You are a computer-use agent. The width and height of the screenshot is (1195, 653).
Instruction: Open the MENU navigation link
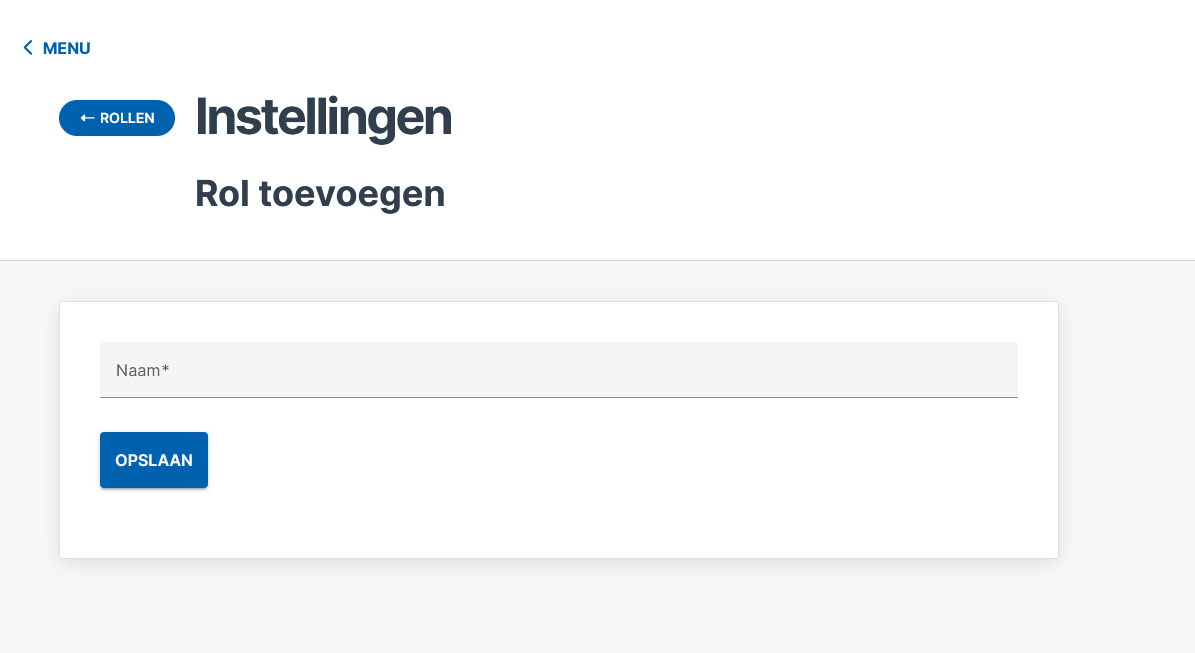point(66,48)
